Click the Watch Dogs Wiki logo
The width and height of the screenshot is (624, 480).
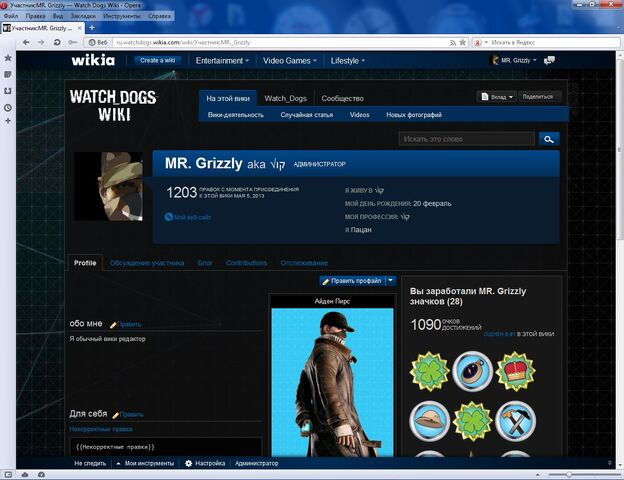click(113, 105)
